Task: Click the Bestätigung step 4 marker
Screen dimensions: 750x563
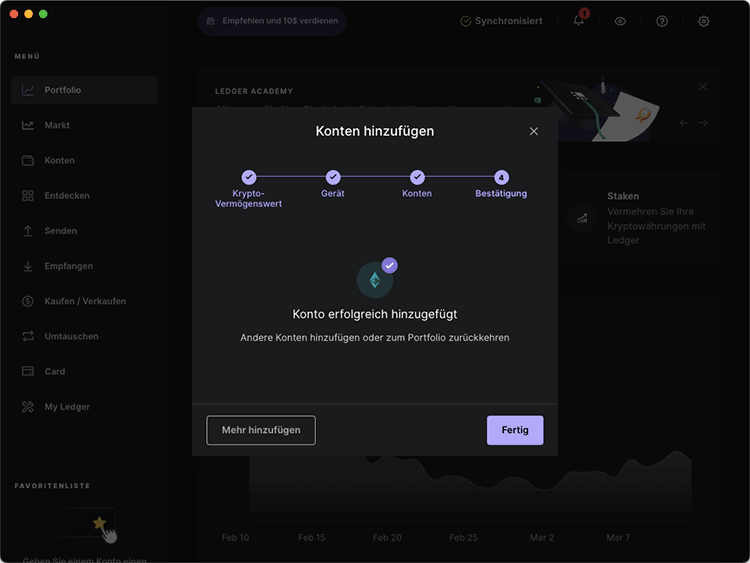Action: 501,177
